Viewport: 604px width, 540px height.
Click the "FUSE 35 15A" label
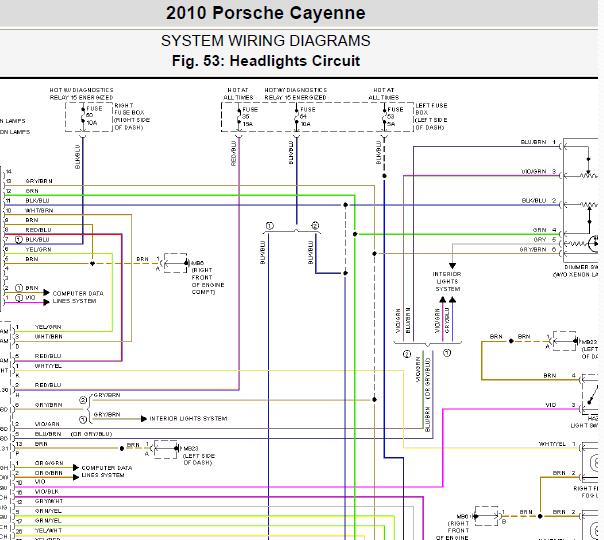coord(250,117)
